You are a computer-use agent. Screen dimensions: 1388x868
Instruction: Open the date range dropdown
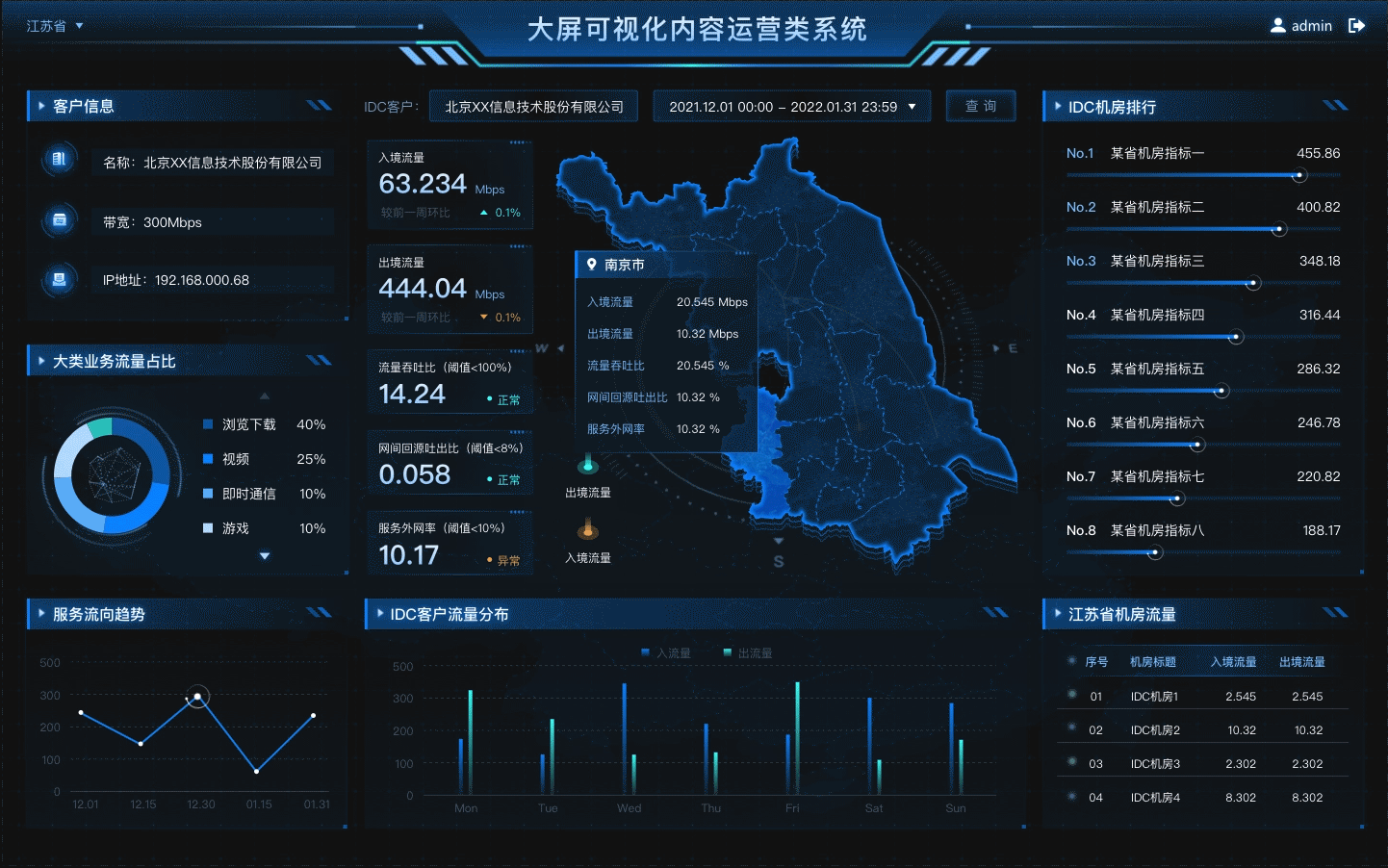792,107
